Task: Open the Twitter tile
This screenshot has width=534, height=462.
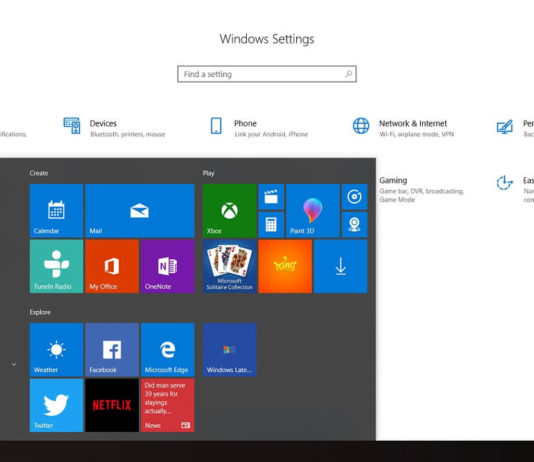Action: click(57, 405)
